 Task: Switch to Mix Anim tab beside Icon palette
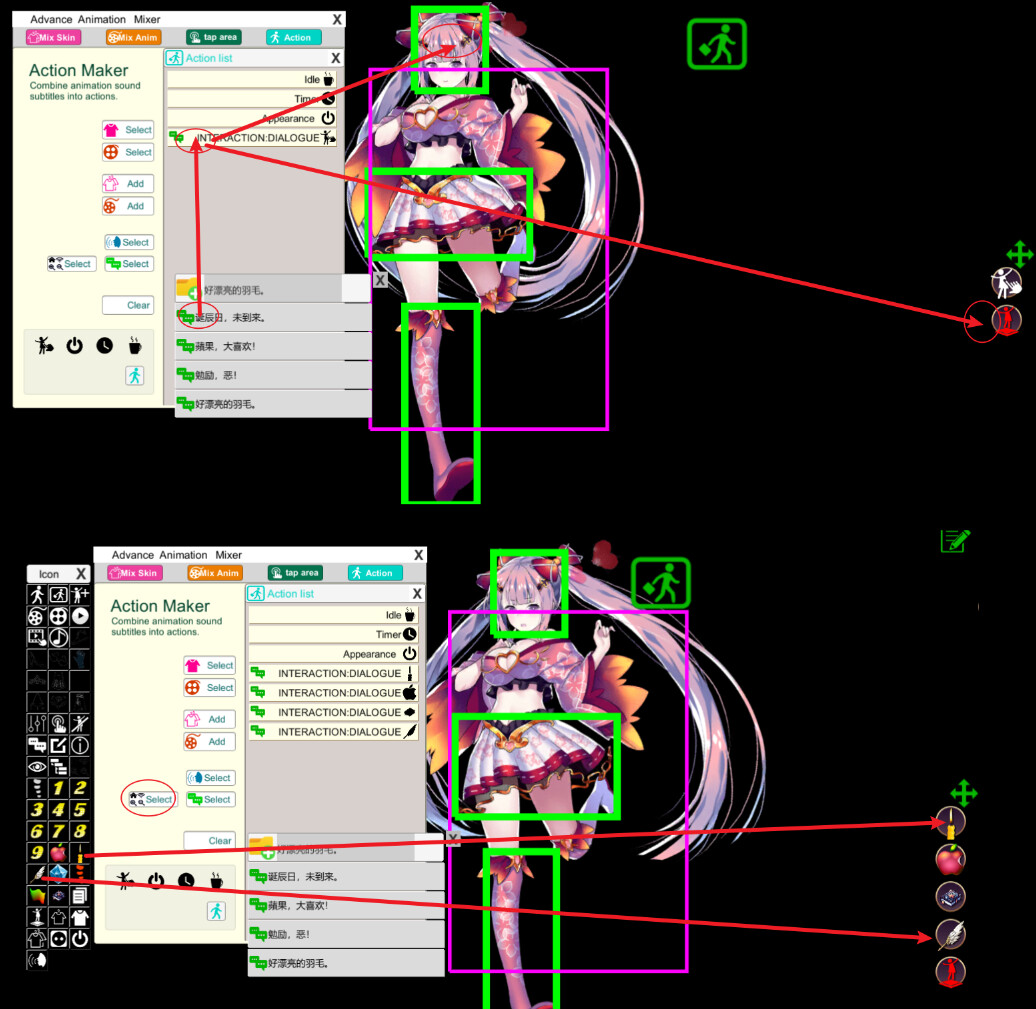click(x=215, y=573)
